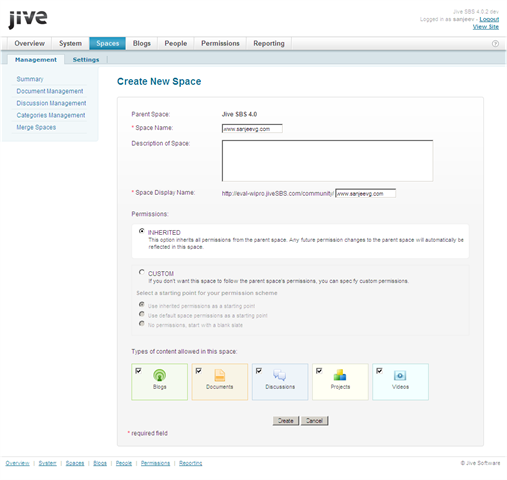Click the Logout link
The width and height of the screenshot is (507, 480).
(489, 19)
